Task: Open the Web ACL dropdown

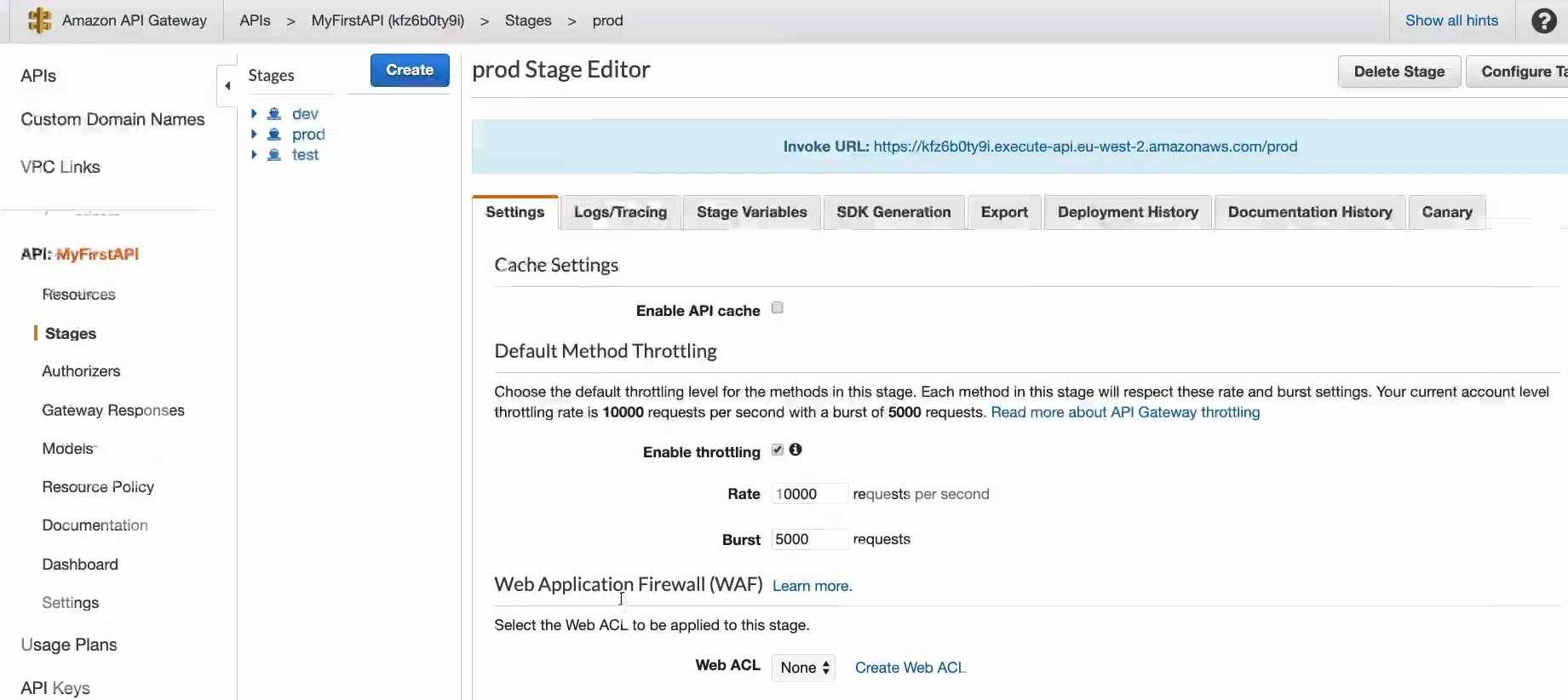Action: [x=803, y=668]
